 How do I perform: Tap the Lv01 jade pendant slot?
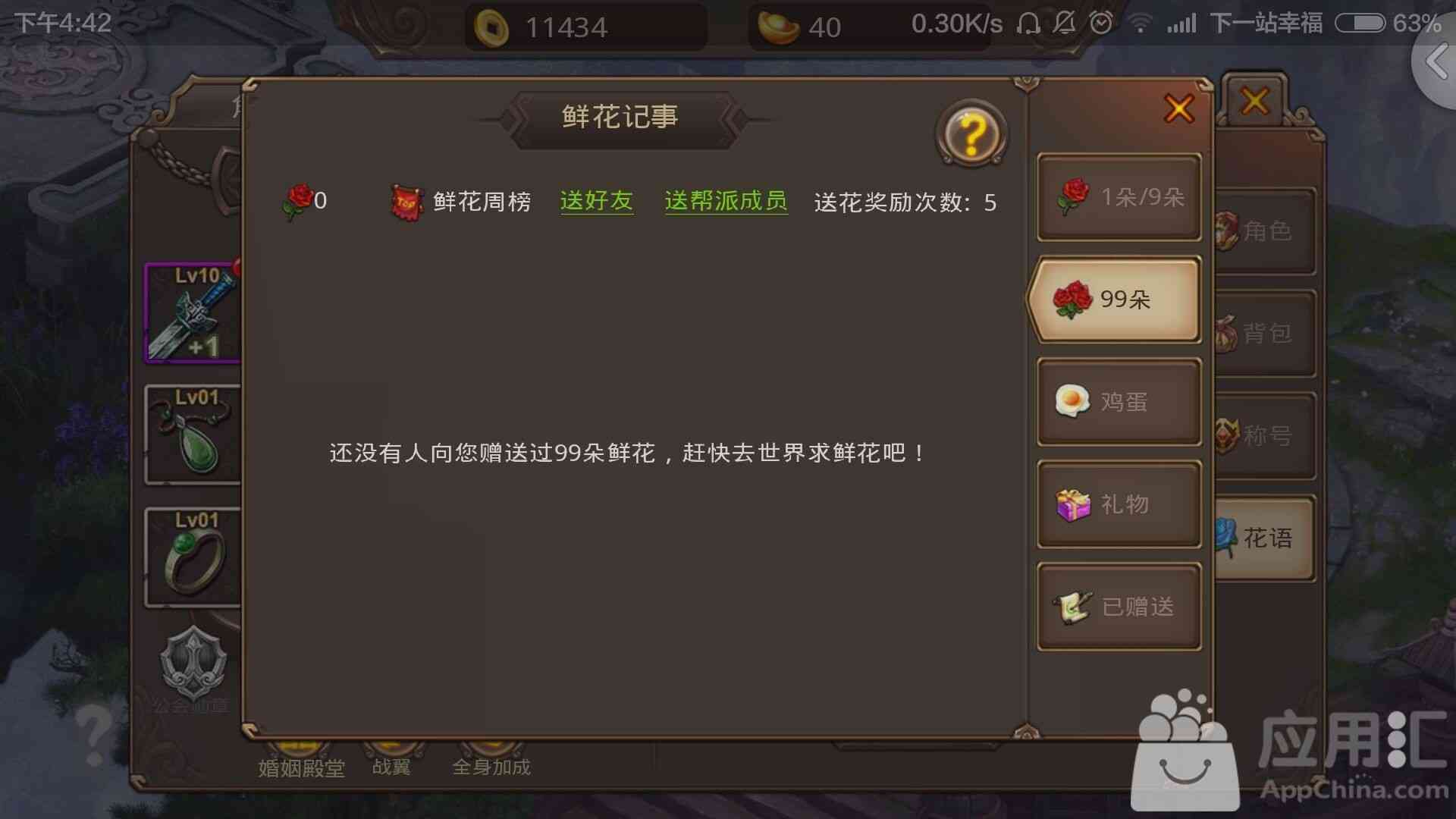click(x=193, y=434)
